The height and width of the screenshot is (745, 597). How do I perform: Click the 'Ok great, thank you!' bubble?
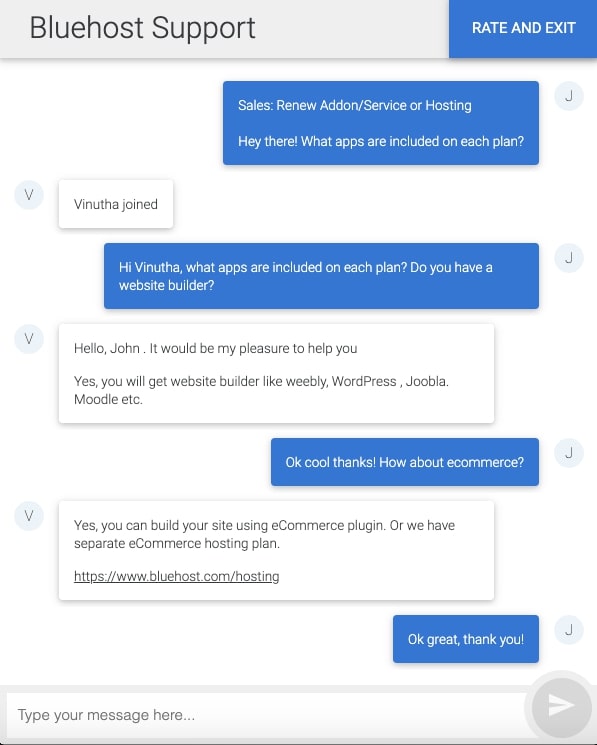[x=466, y=639]
